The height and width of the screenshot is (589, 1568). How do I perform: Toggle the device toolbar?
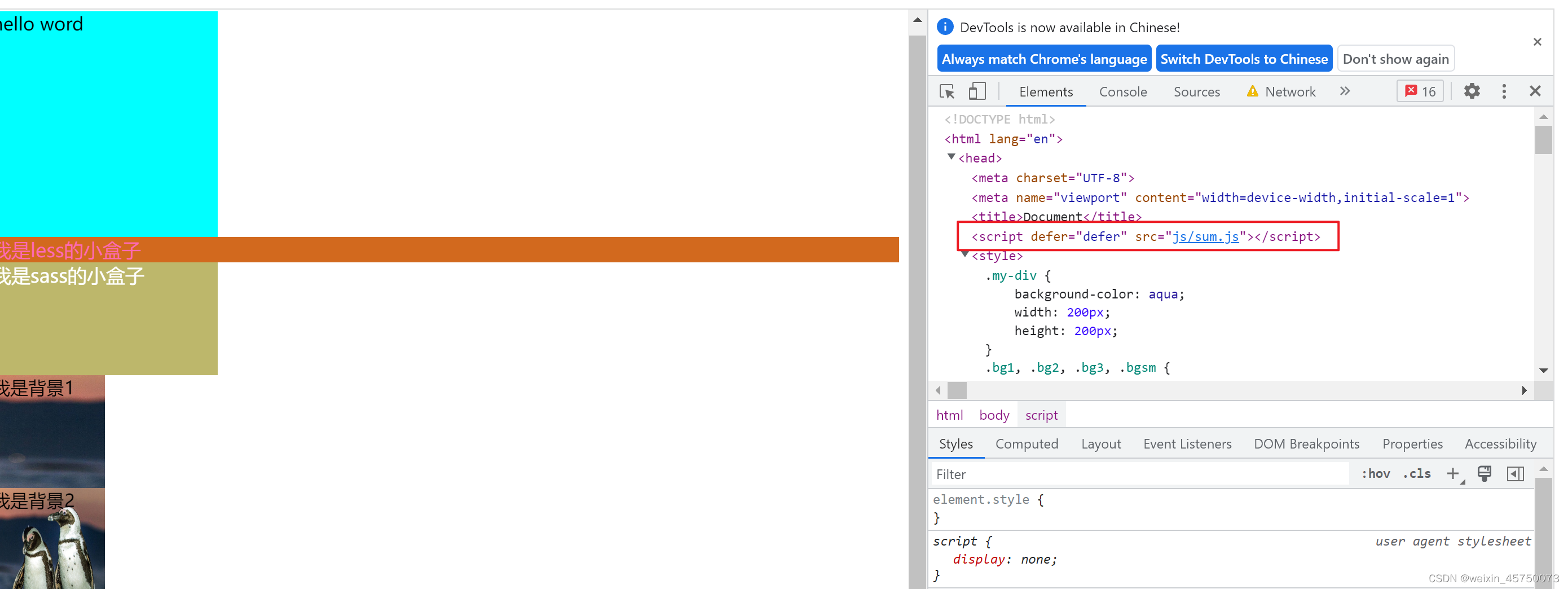click(977, 90)
